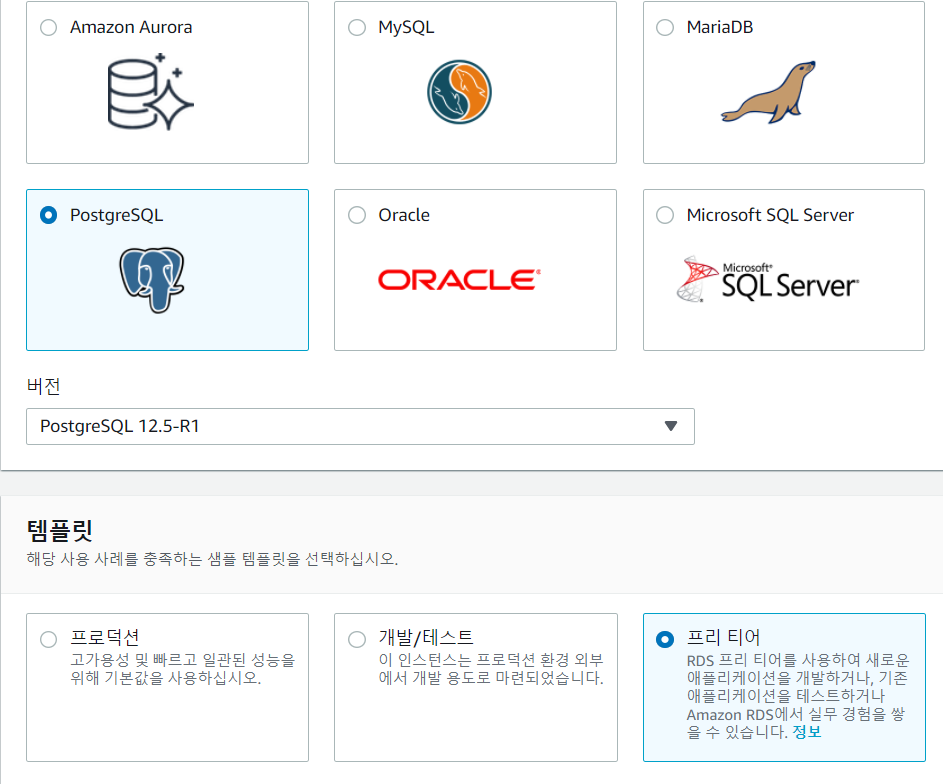Click the 개발/테스트 description text
The width and height of the screenshot is (943, 784).
click(x=491, y=669)
